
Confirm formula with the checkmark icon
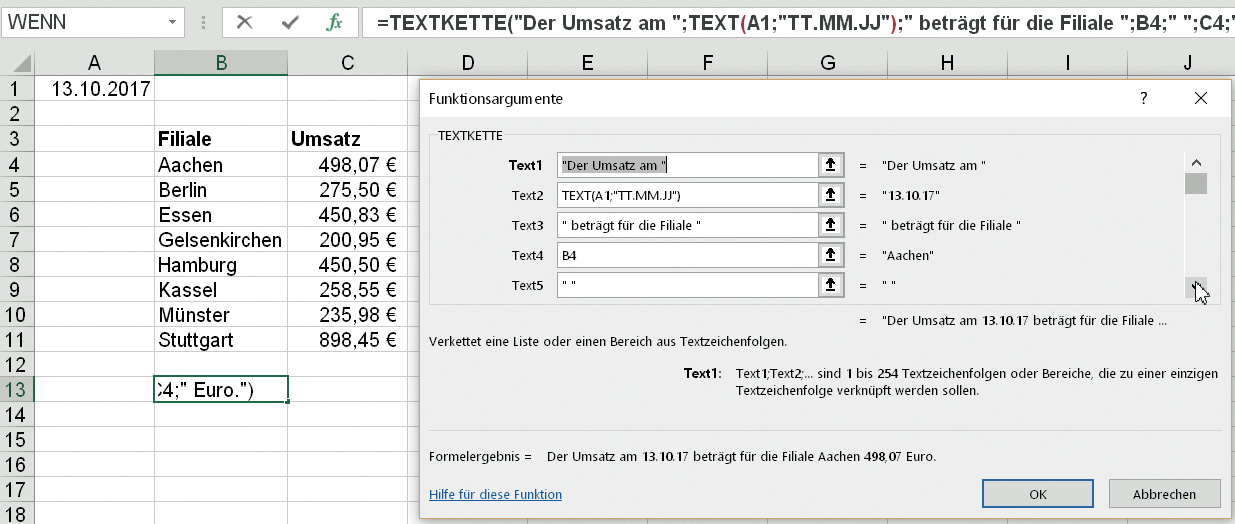290,21
